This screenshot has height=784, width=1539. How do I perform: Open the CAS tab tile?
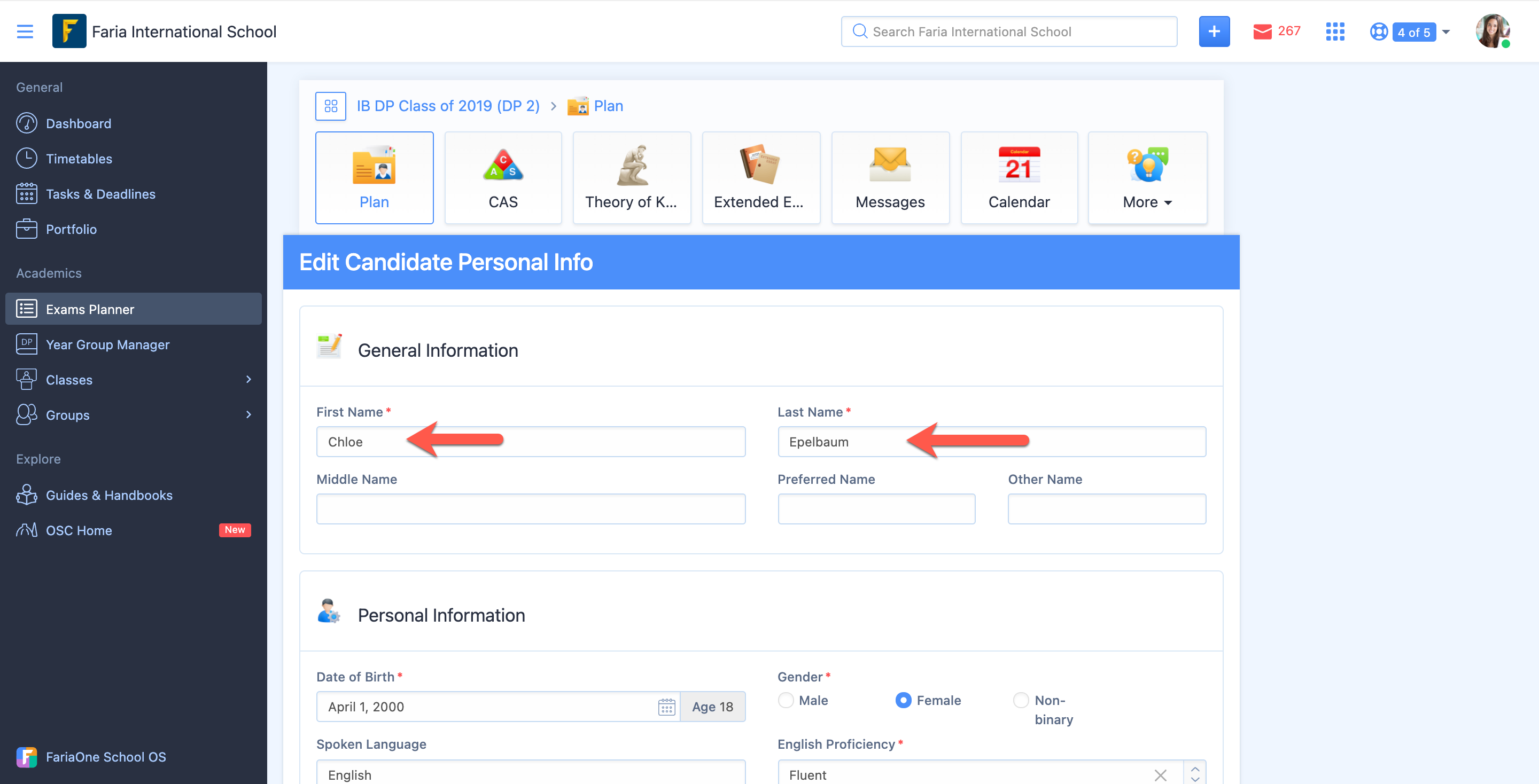tap(503, 178)
